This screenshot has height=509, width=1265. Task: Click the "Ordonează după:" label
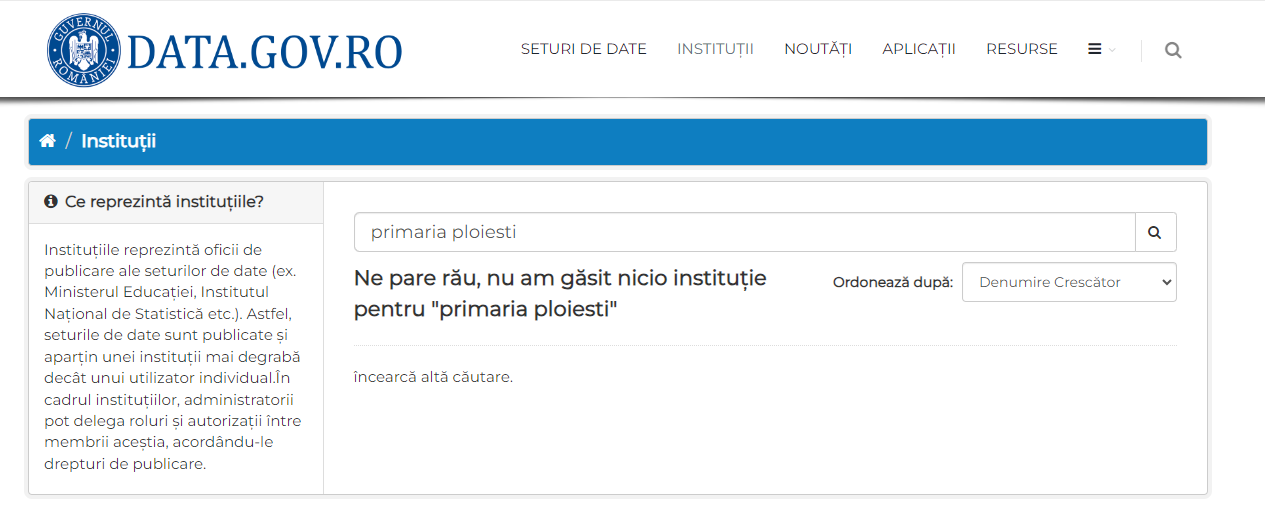point(893,283)
